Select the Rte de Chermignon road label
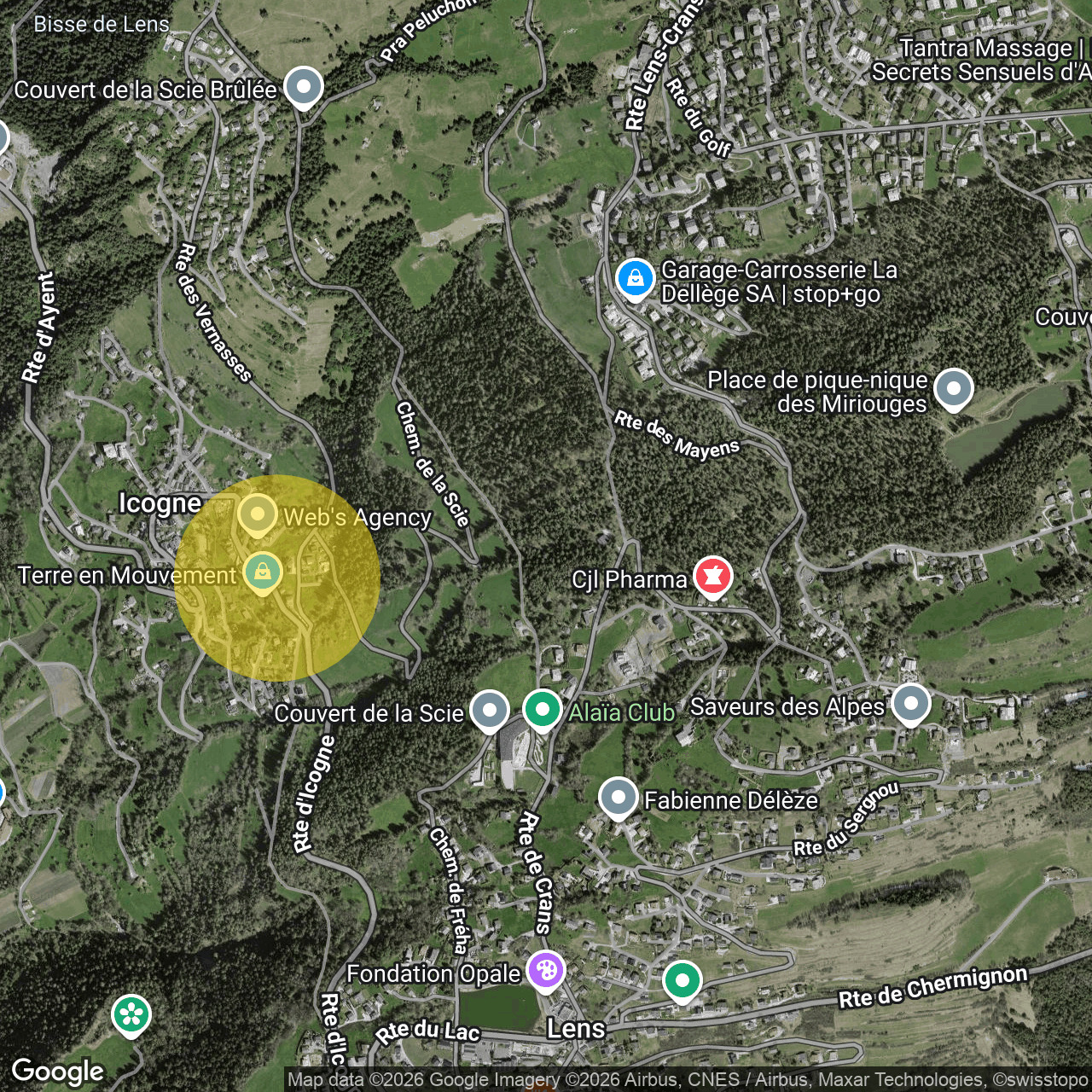The width and height of the screenshot is (1092, 1092). click(x=933, y=986)
